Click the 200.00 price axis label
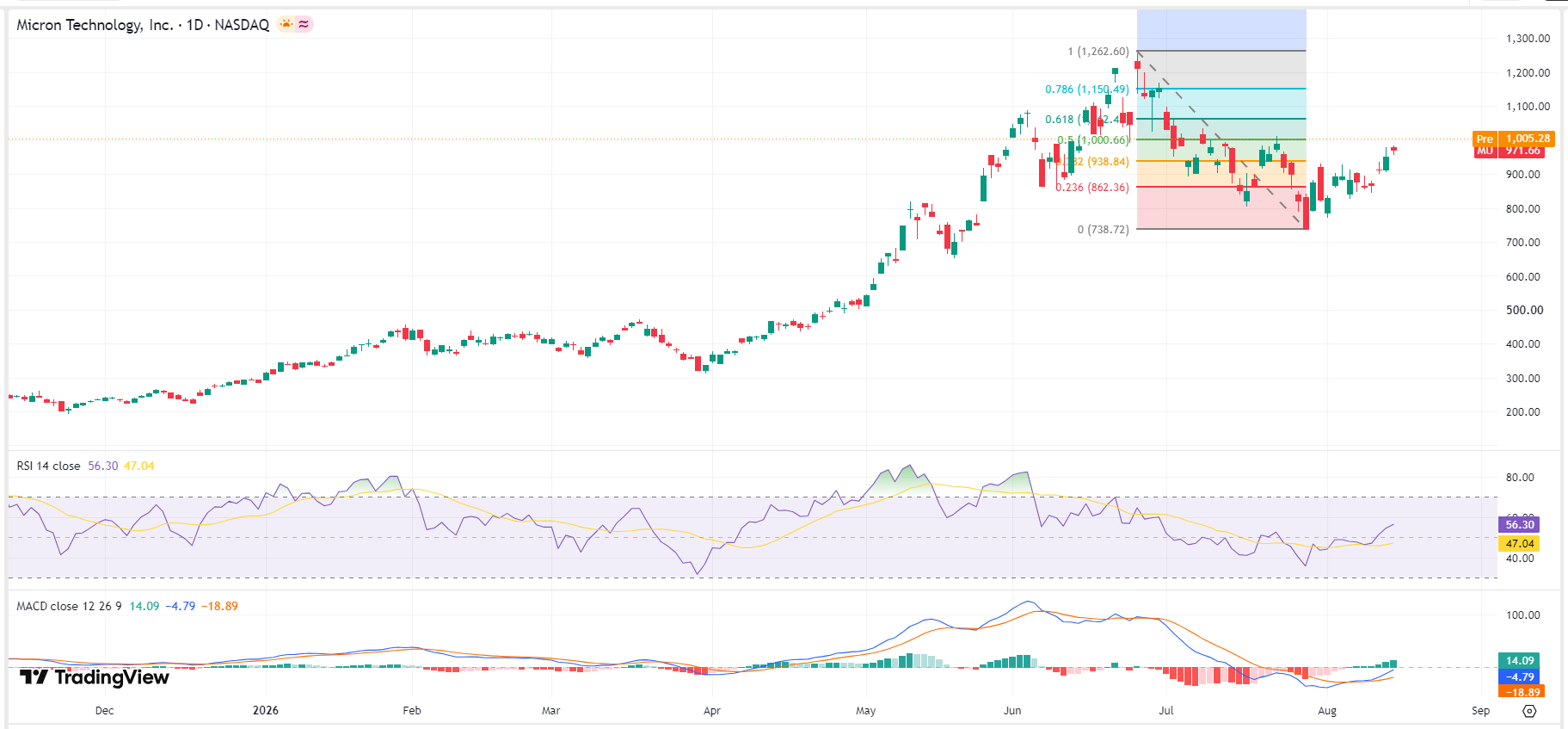Viewport: 1568px width, 729px height. (x=1522, y=412)
